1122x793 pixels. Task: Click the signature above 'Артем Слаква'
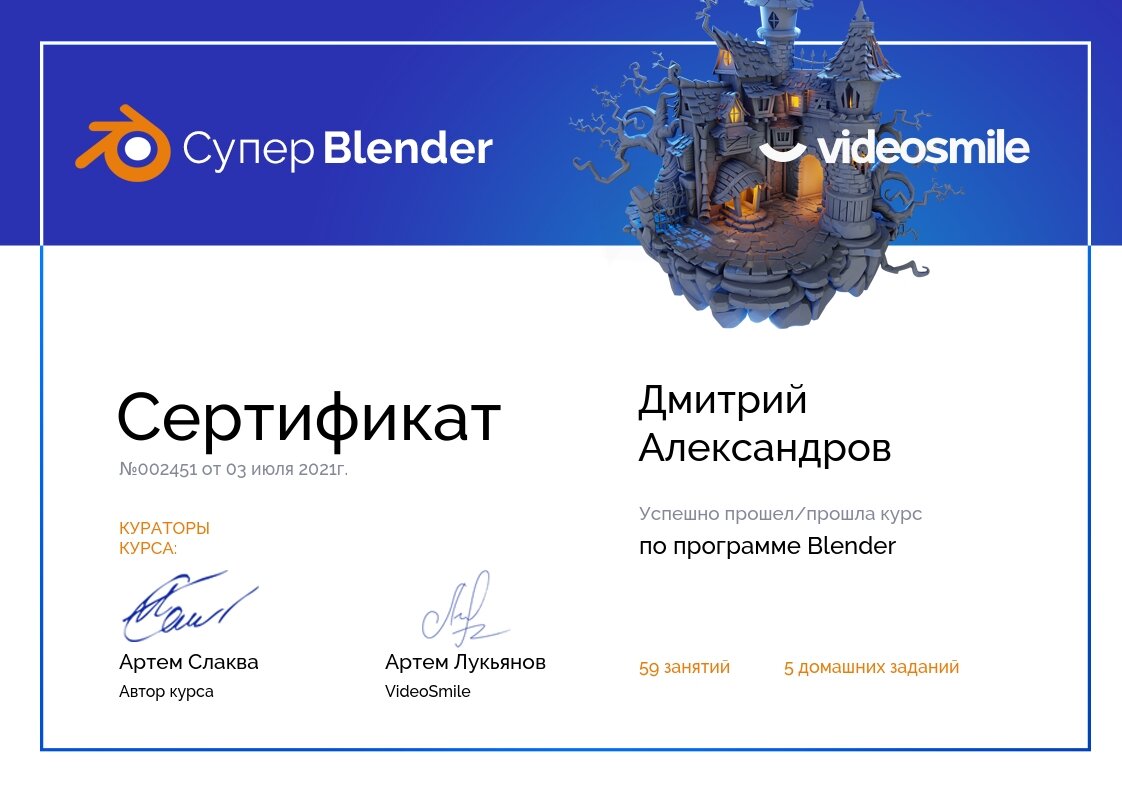pyautogui.click(x=190, y=605)
